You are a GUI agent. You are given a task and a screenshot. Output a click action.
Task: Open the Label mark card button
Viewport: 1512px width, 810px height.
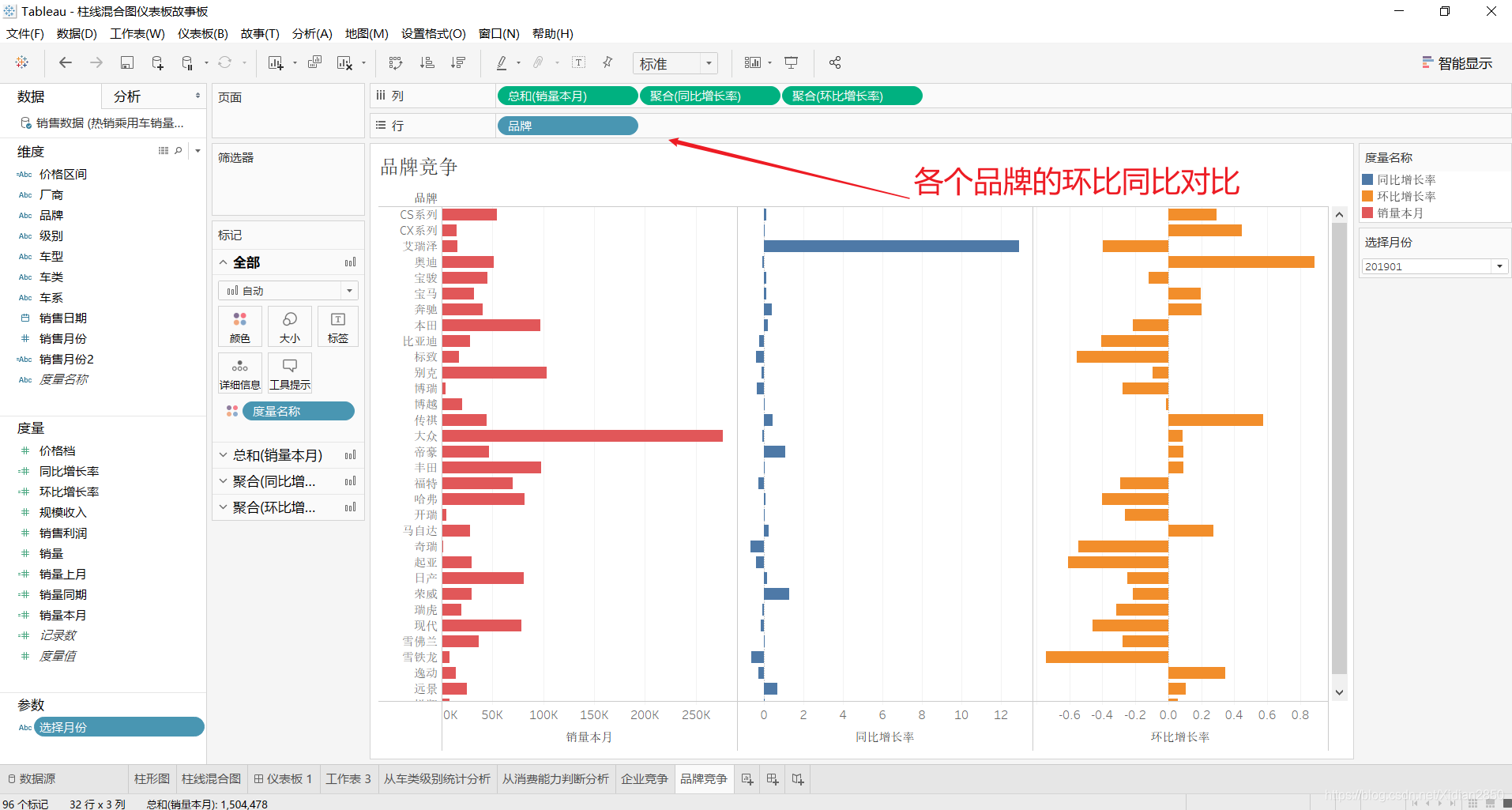coord(338,326)
